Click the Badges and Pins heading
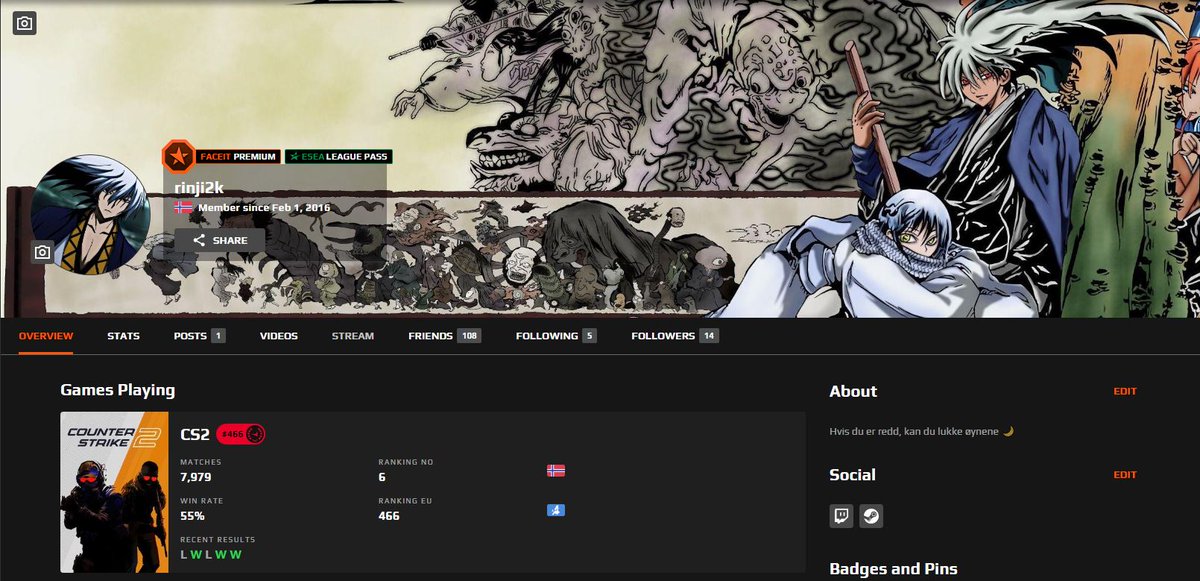Viewport: 1200px width, 581px height. (893, 569)
